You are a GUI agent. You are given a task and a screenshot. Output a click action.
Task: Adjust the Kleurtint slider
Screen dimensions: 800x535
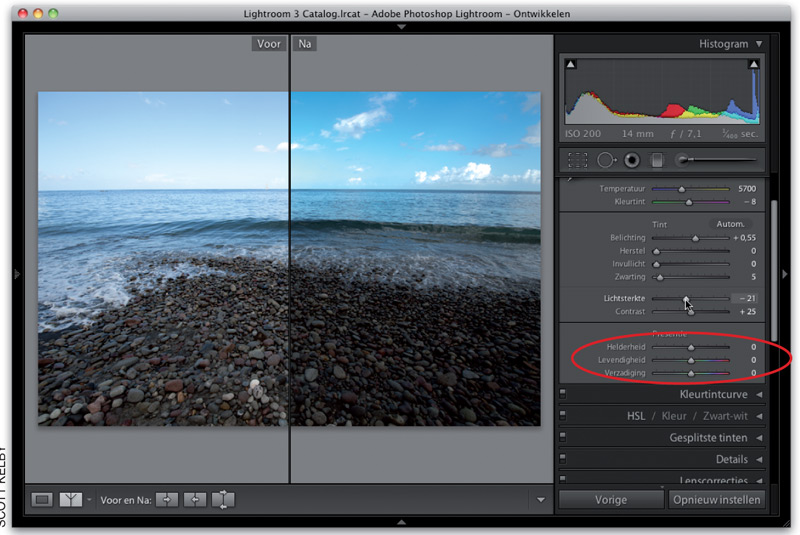click(689, 202)
